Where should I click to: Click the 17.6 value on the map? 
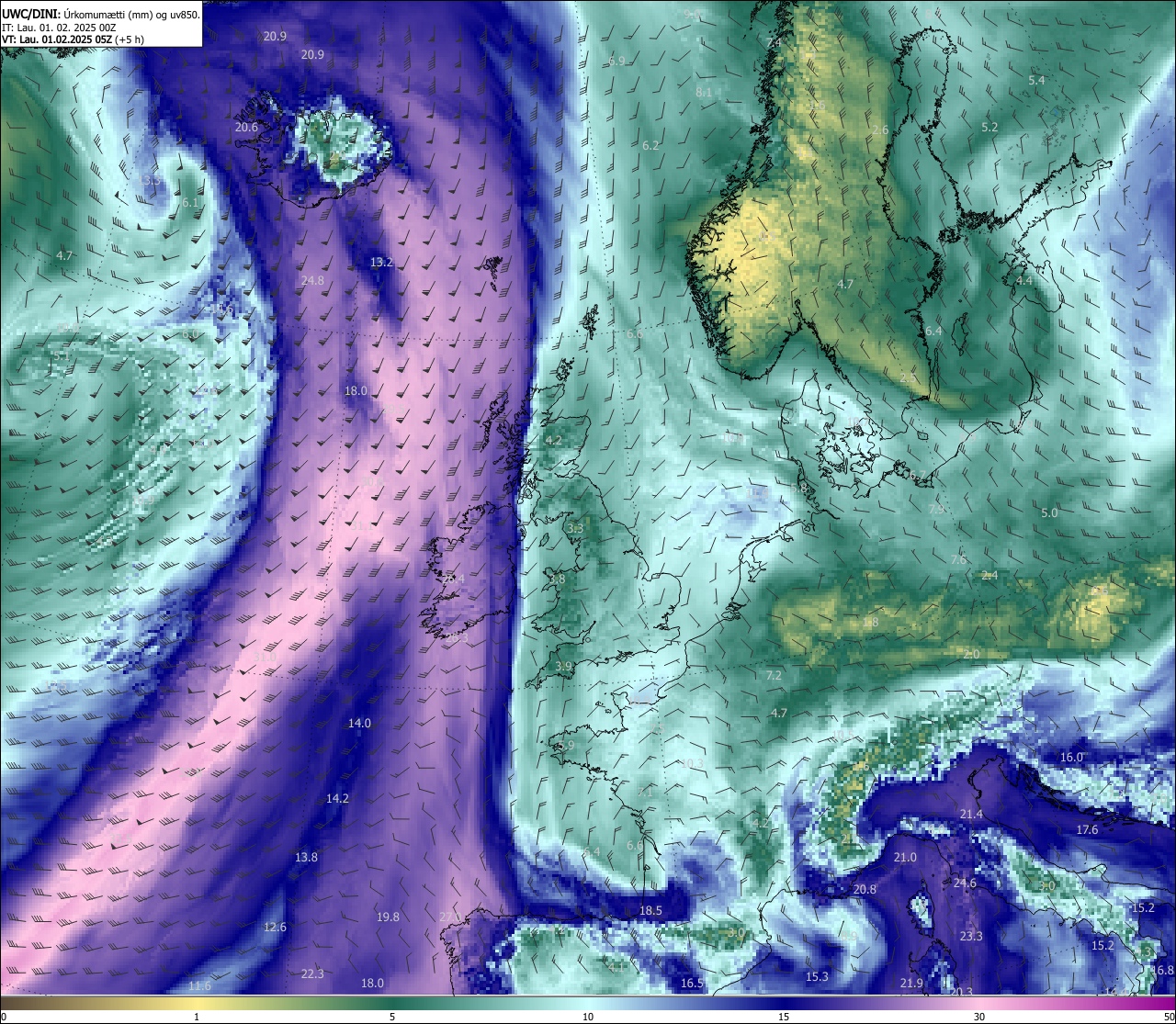[x=1087, y=830]
